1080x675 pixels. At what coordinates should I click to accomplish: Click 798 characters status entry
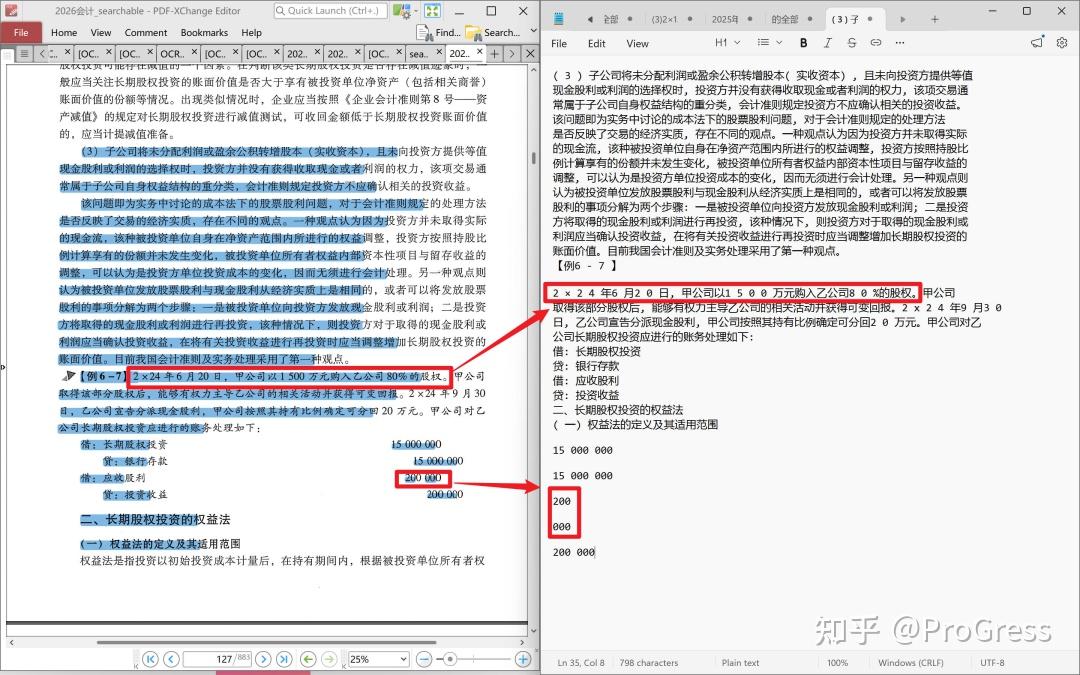pyautogui.click(x=648, y=663)
